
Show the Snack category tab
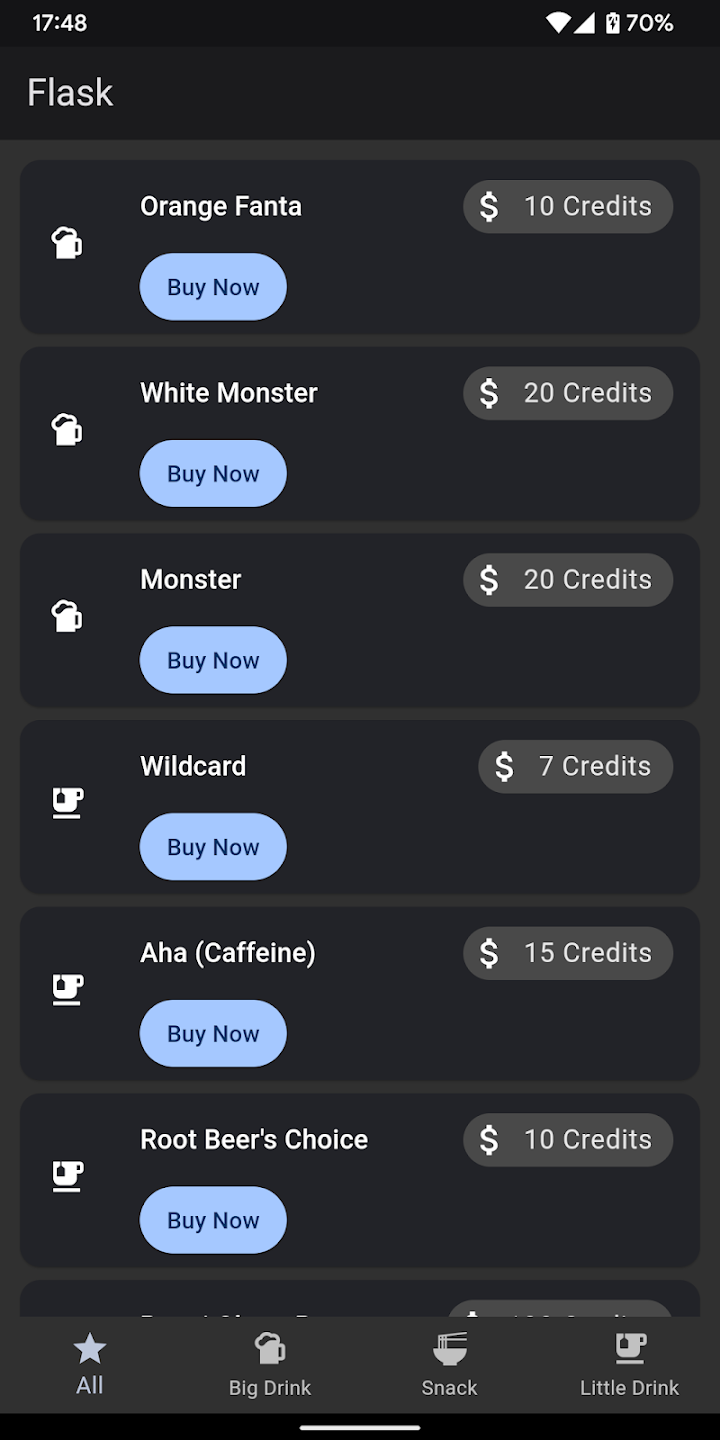(450, 1364)
